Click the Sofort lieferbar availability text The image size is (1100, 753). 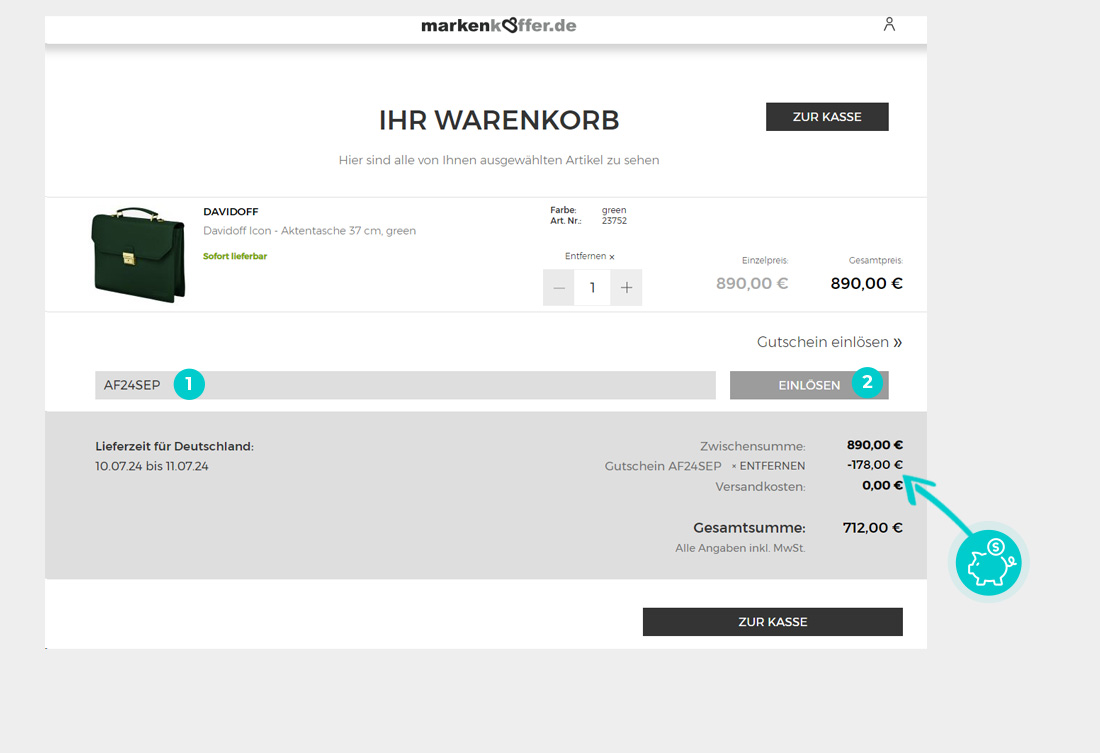235,256
